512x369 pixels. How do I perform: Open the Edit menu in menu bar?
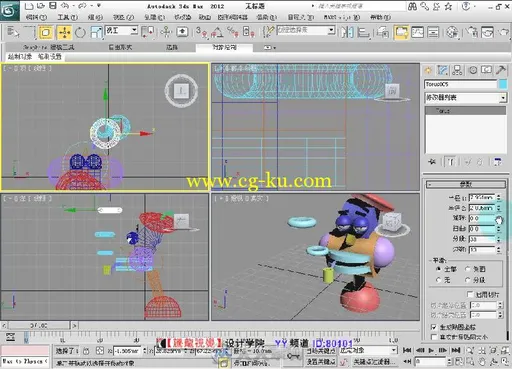pos(36,17)
